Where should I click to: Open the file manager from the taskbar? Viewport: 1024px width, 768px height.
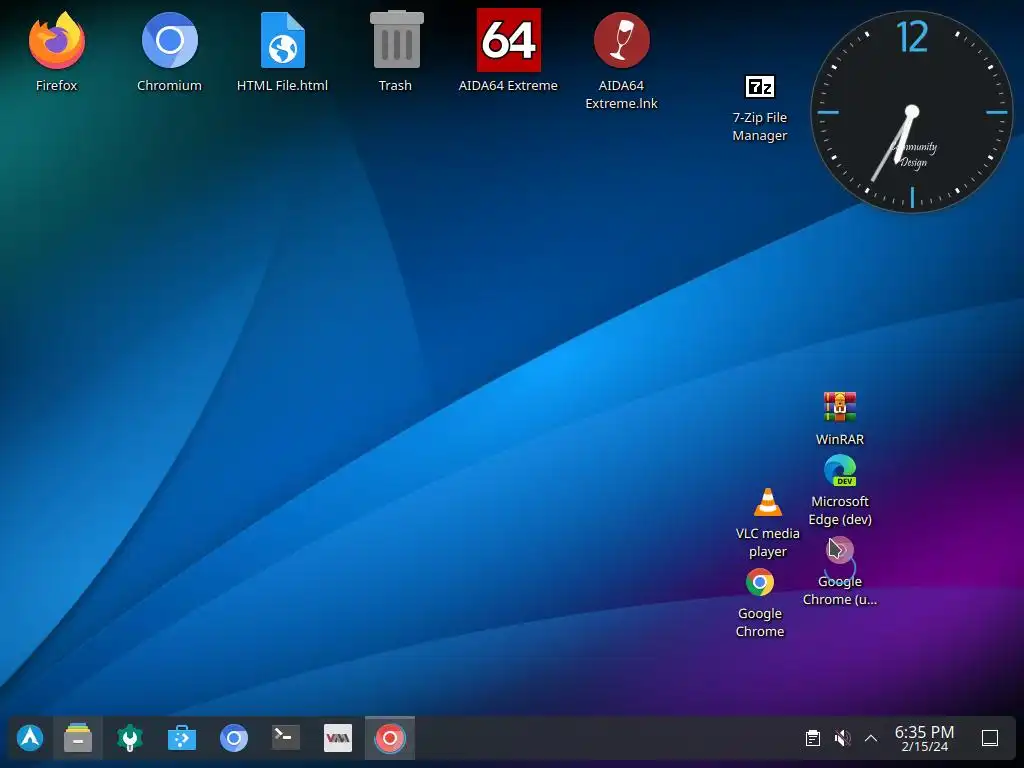pyautogui.click(x=78, y=738)
